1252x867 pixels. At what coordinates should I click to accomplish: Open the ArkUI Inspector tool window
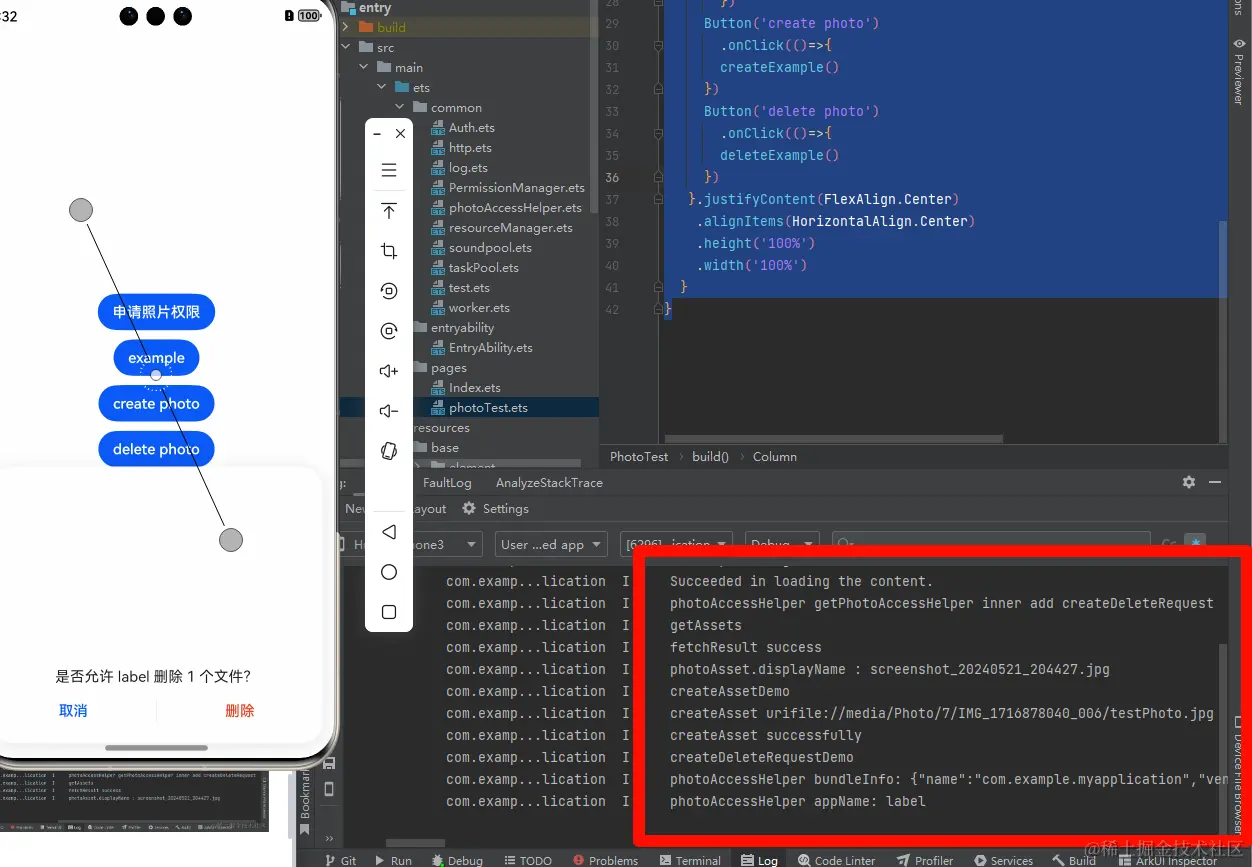pyautogui.click(x=1169, y=860)
